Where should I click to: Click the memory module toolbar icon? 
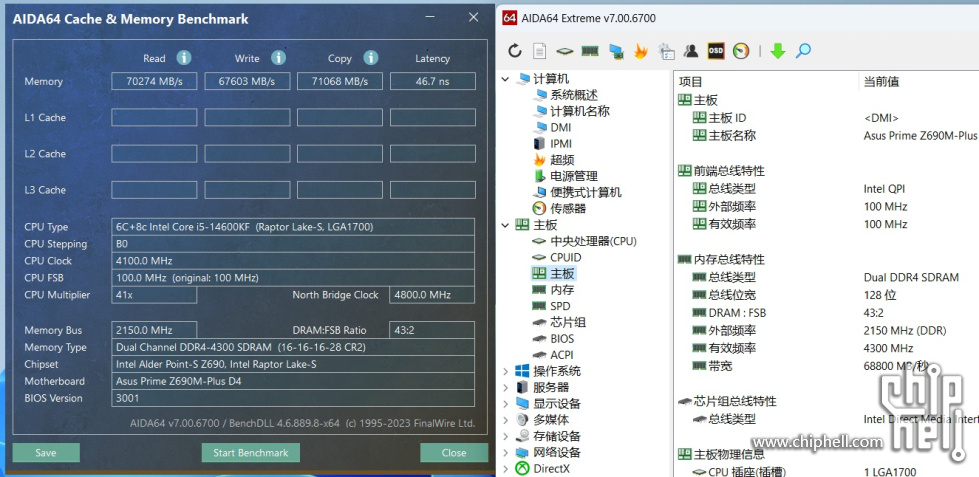(589, 51)
